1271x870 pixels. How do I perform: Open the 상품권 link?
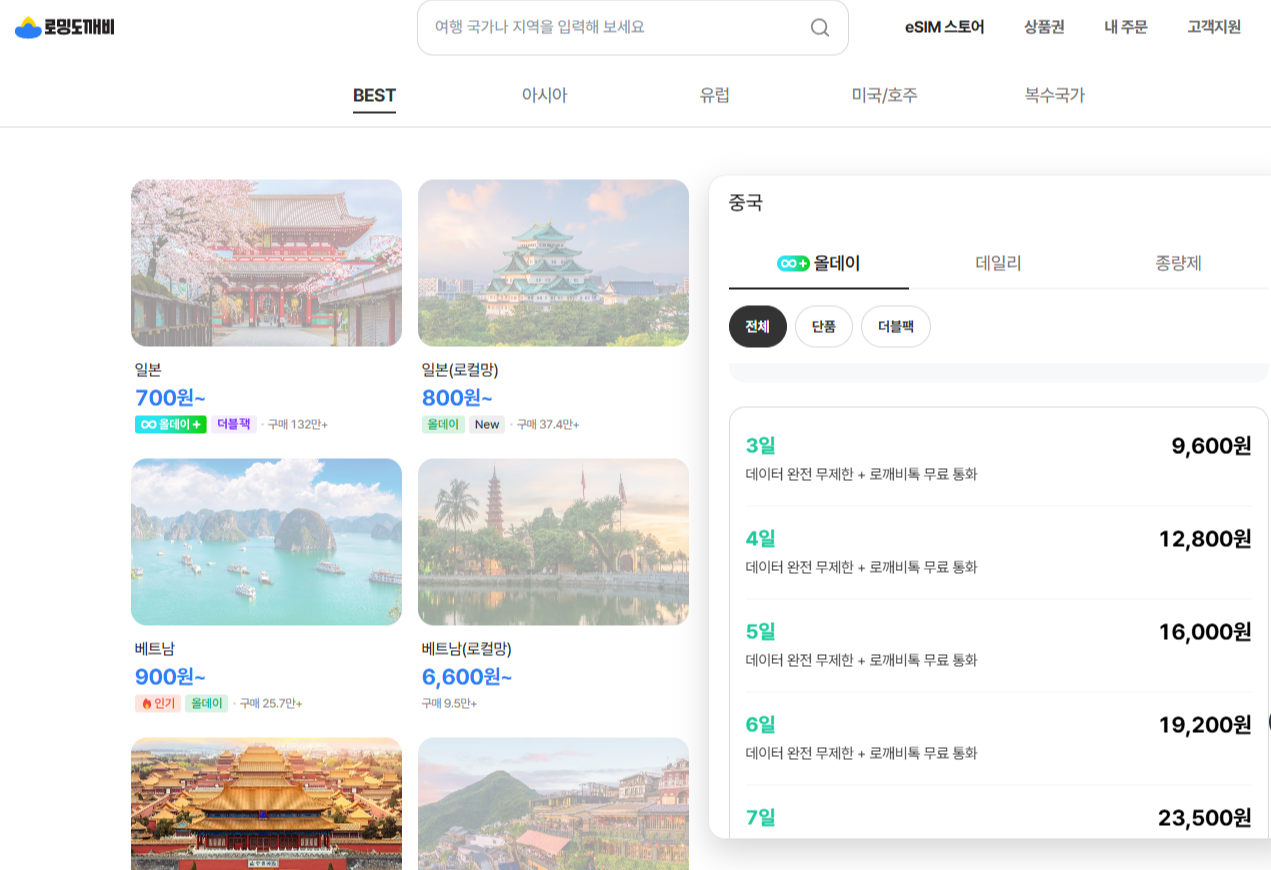(x=1044, y=27)
